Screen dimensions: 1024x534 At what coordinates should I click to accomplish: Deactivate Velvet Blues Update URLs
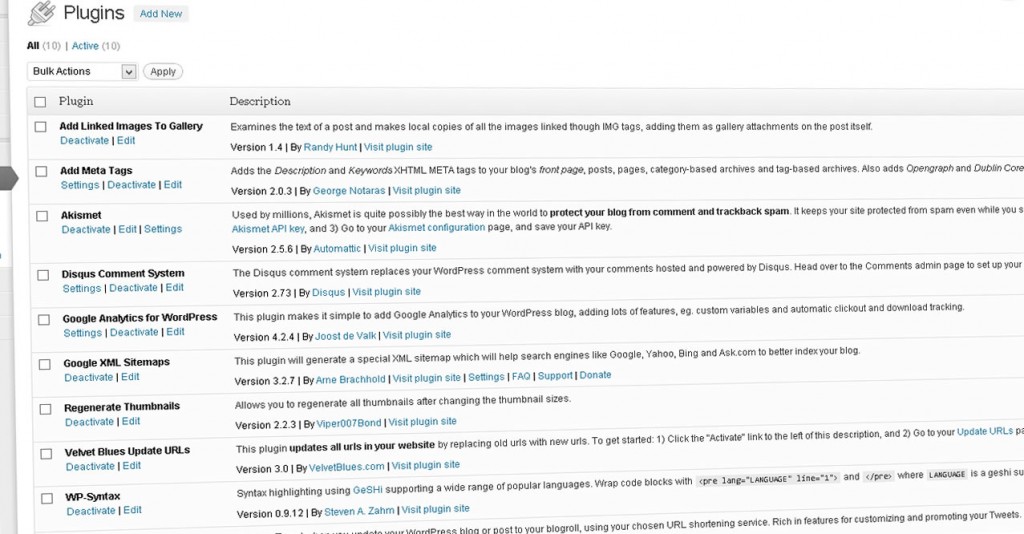coord(90,466)
